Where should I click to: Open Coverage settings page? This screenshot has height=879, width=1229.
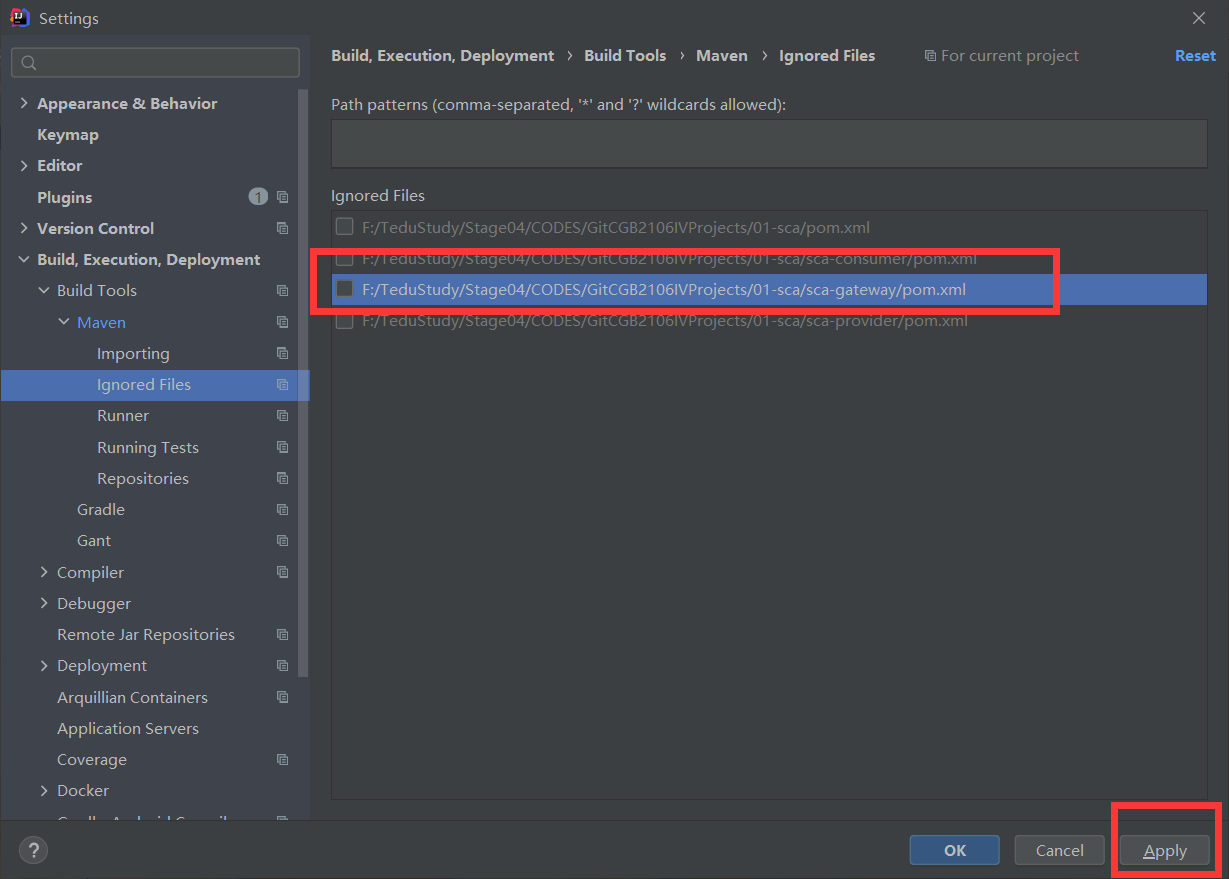point(92,759)
